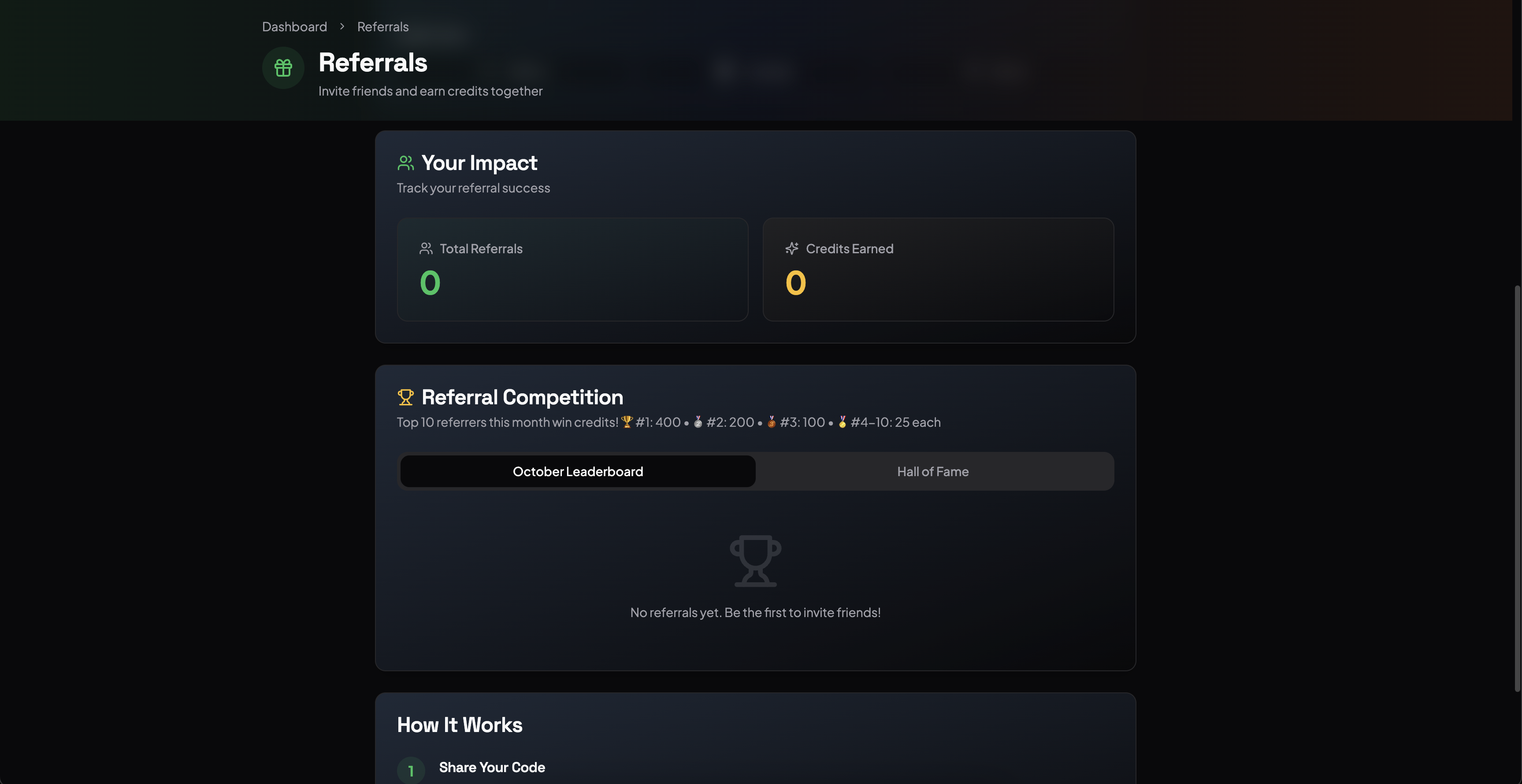Click the green numbered badge for Share Your Code
The height and width of the screenshot is (784, 1522).
pos(411,770)
